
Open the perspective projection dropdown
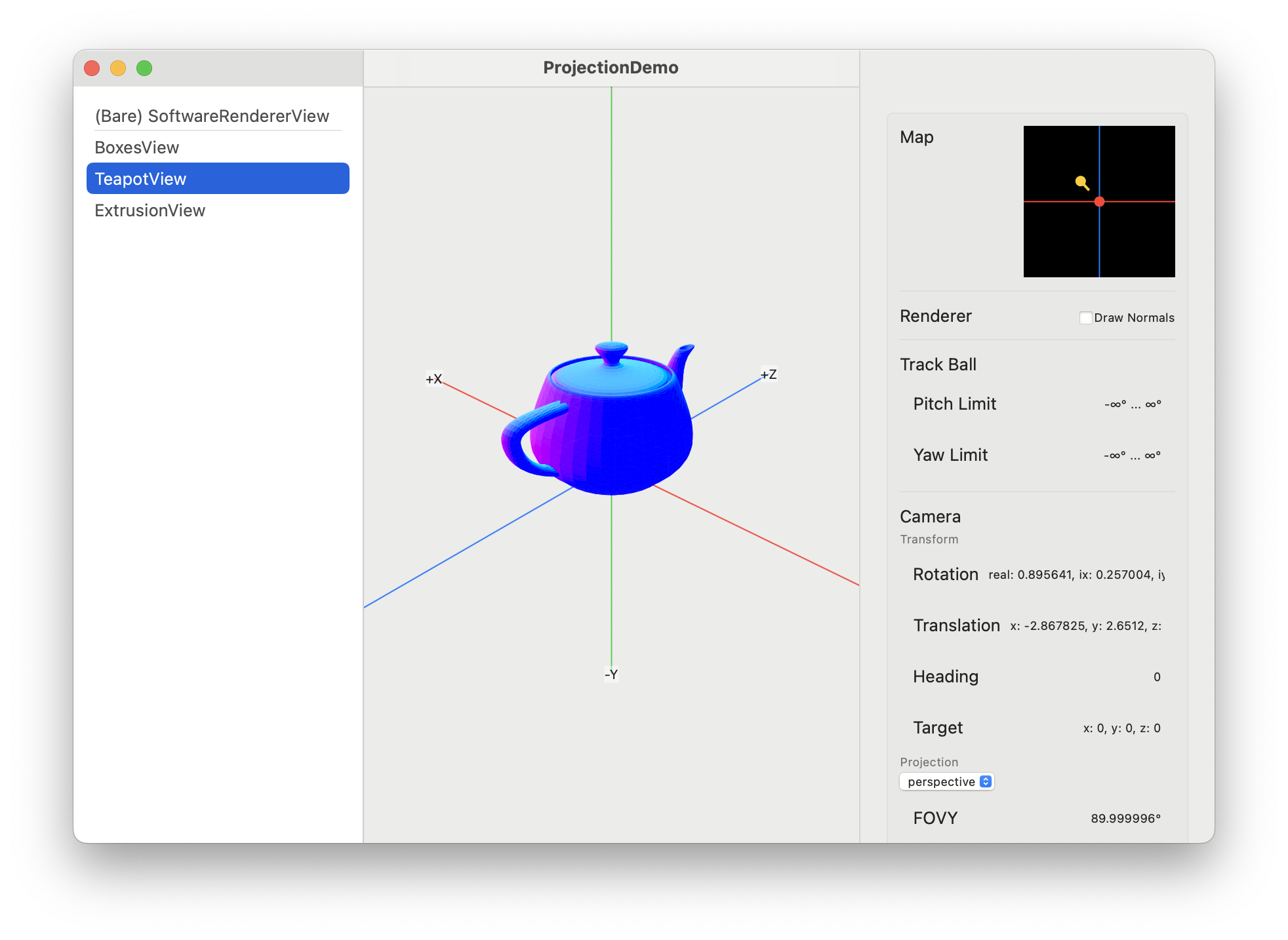(947, 781)
